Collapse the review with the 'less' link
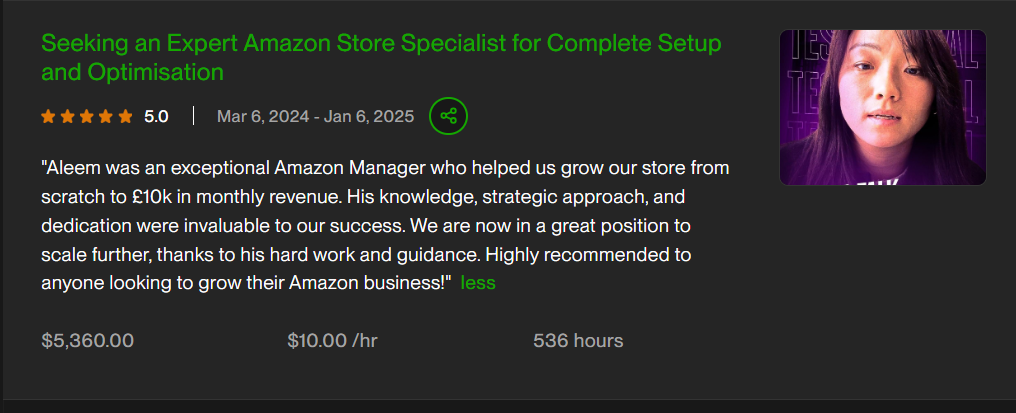 coord(478,283)
